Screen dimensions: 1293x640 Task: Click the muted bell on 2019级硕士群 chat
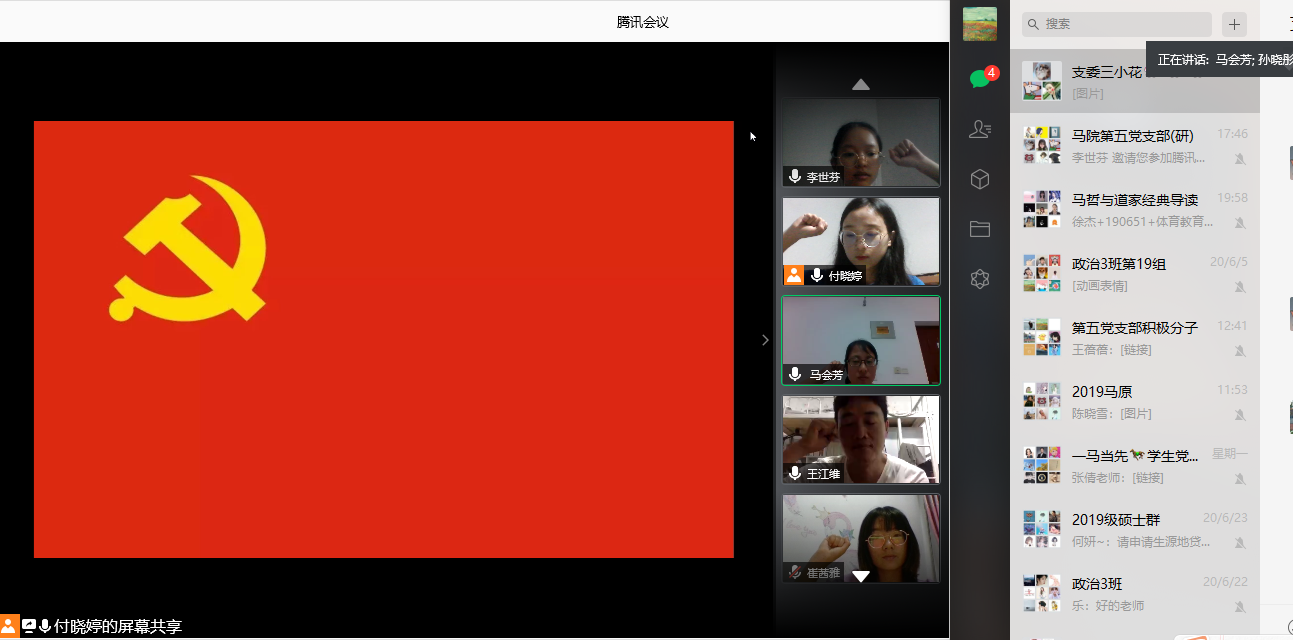(x=1240, y=542)
